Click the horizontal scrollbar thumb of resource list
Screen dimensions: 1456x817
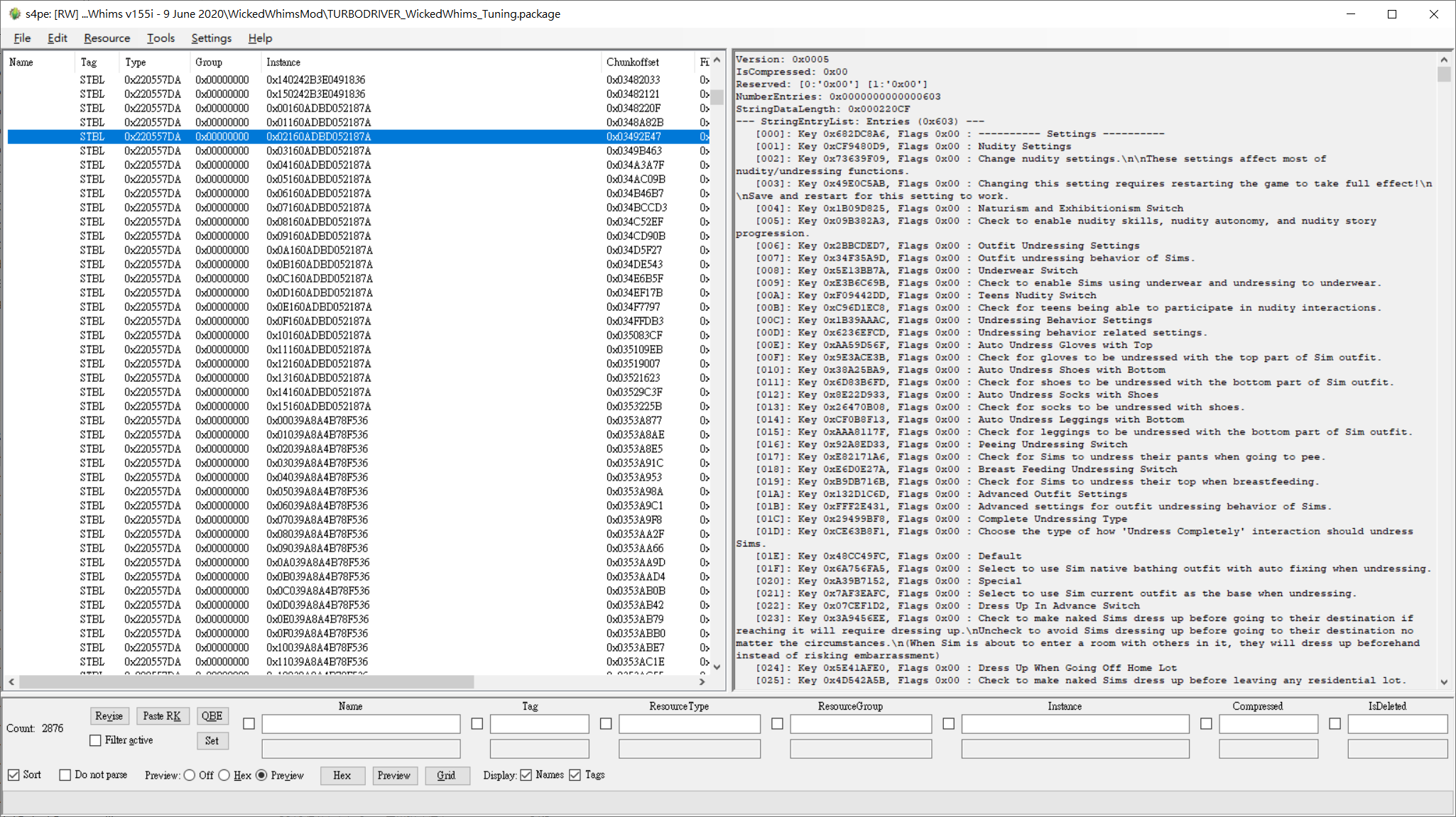246,681
